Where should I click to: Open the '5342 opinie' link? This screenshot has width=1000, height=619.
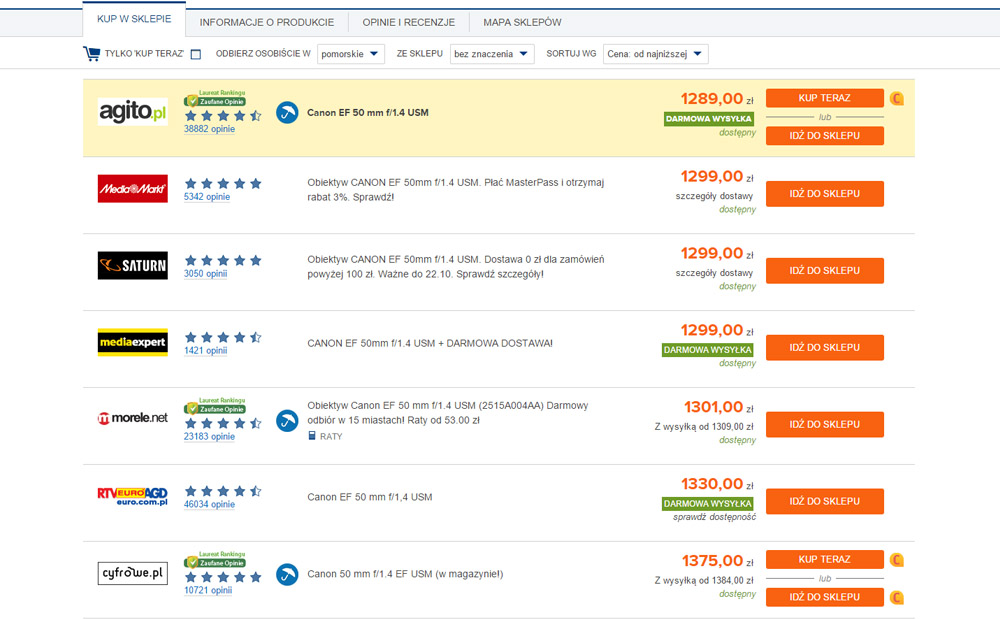(x=207, y=196)
